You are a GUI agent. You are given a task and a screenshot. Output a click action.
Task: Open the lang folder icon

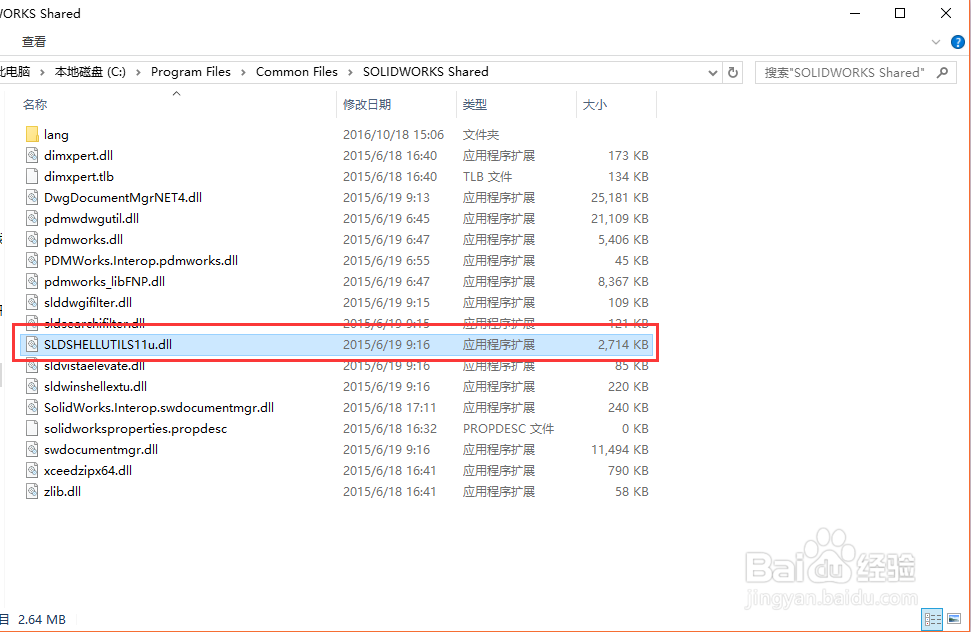[32, 134]
